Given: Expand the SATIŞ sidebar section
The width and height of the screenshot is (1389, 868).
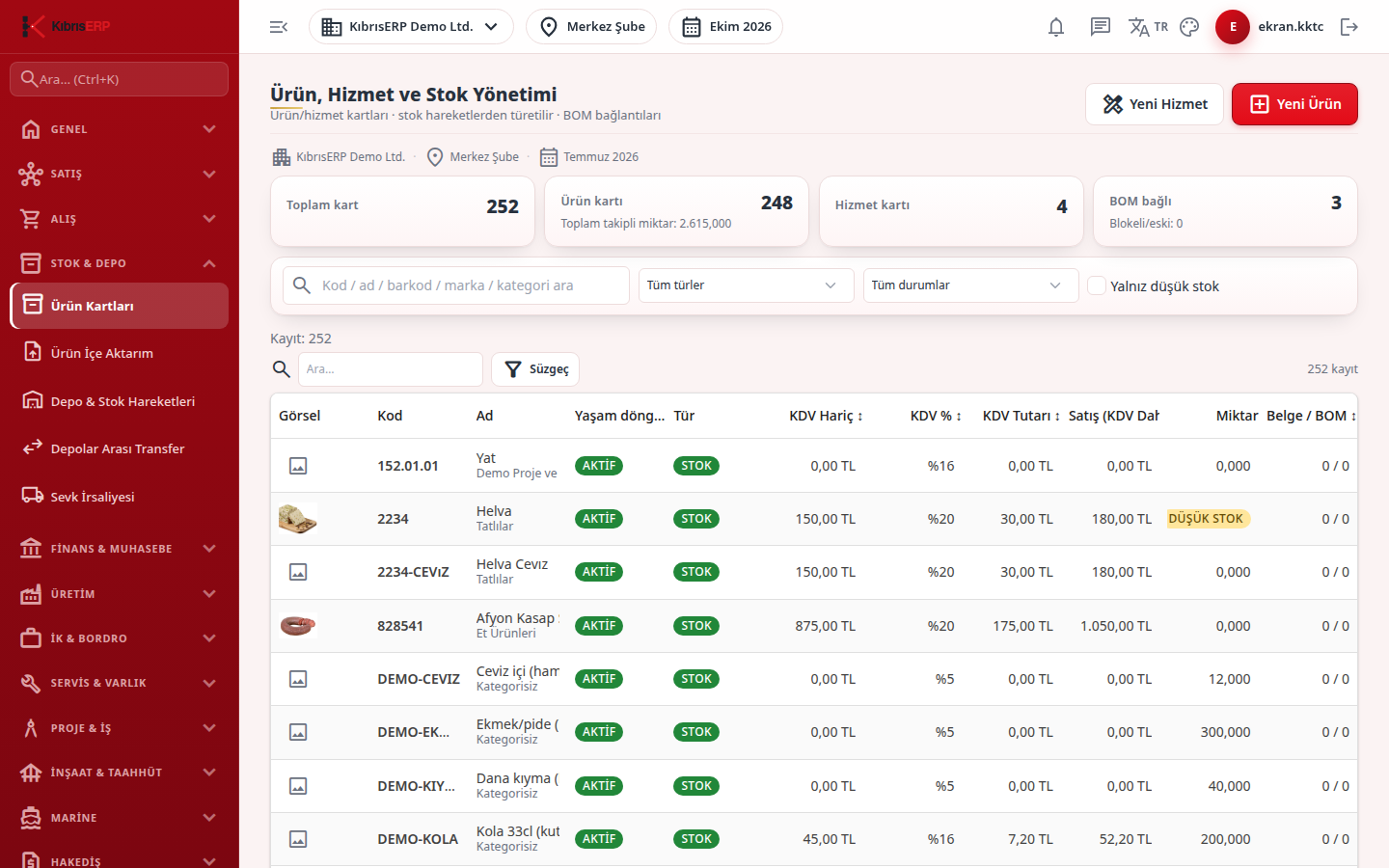Looking at the screenshot, I should point(120,174).
